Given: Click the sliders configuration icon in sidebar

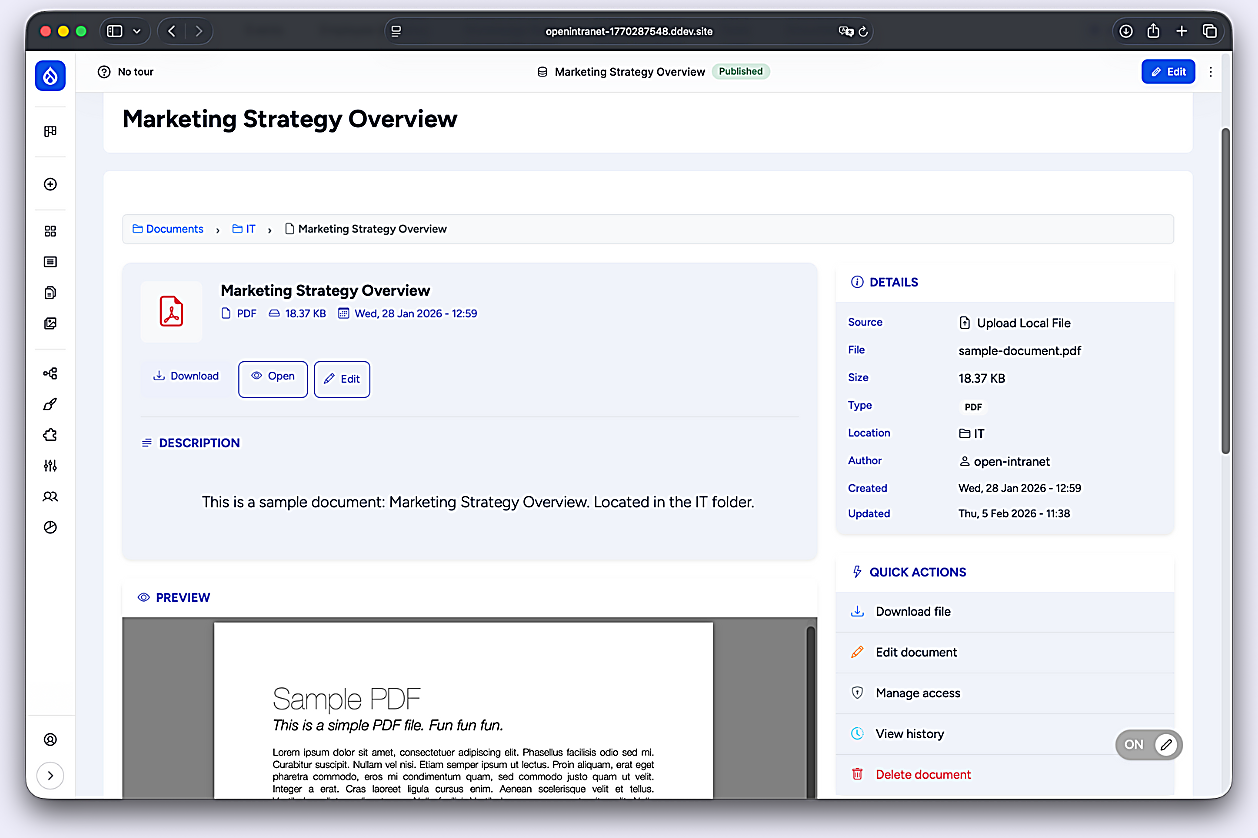Looking at the screenshot, I should pyautogui.click(x=50, y=466).
